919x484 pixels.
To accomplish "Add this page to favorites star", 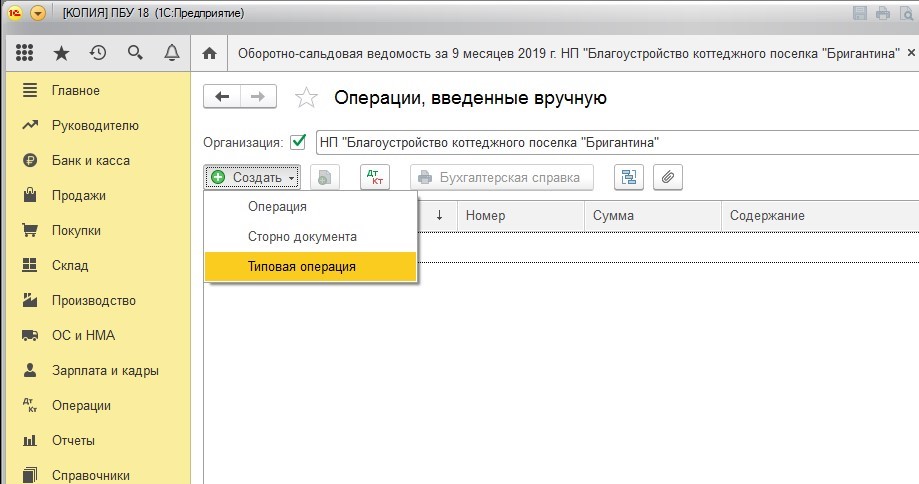I will pyautogui.click(x=306, y=98).
